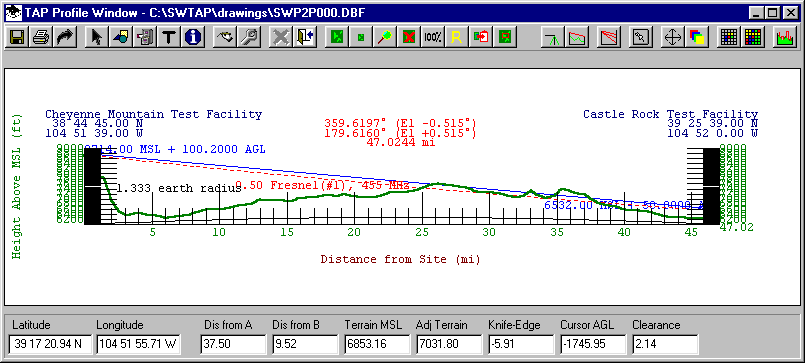Click the Latitude value field

[50, 343]
